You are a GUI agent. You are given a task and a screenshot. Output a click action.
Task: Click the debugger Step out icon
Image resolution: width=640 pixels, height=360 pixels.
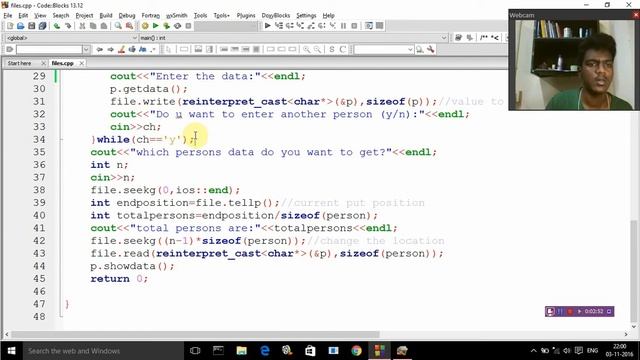[311, 26]
